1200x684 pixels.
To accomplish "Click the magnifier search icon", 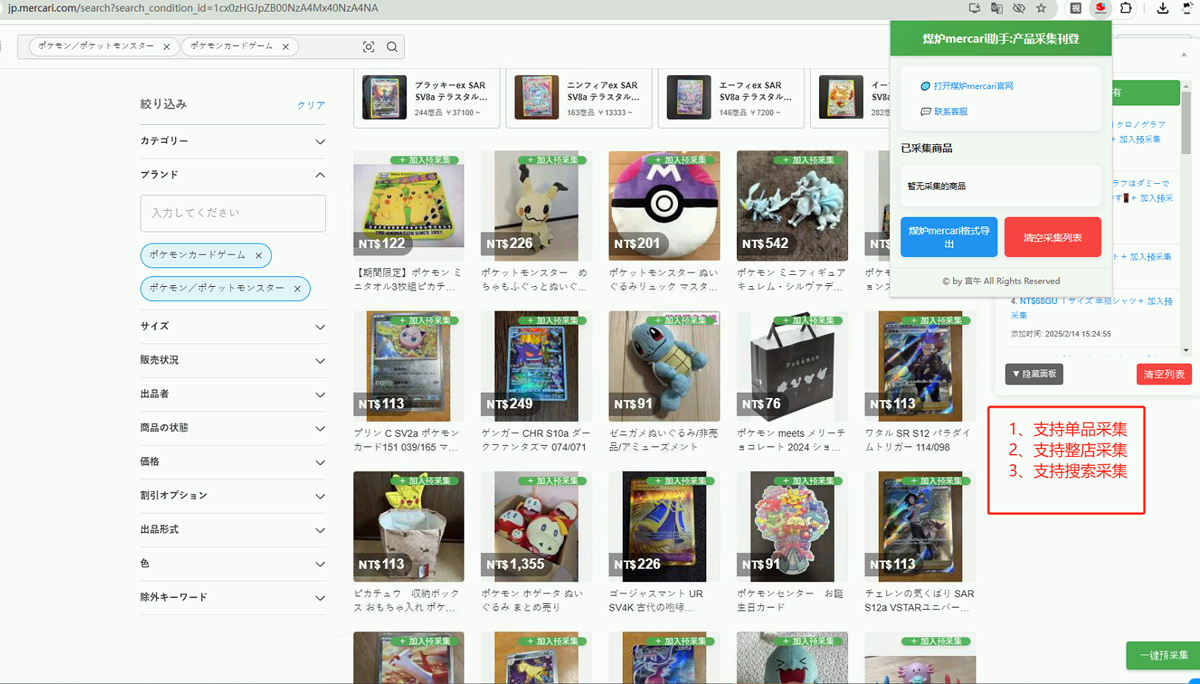I will pos(391,46).
